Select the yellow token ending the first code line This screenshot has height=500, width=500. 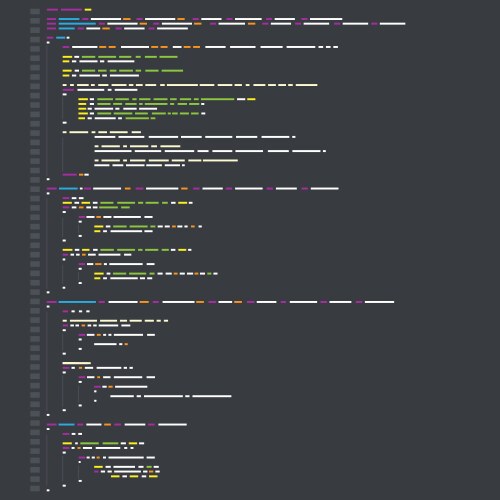[x=88, y=10]
